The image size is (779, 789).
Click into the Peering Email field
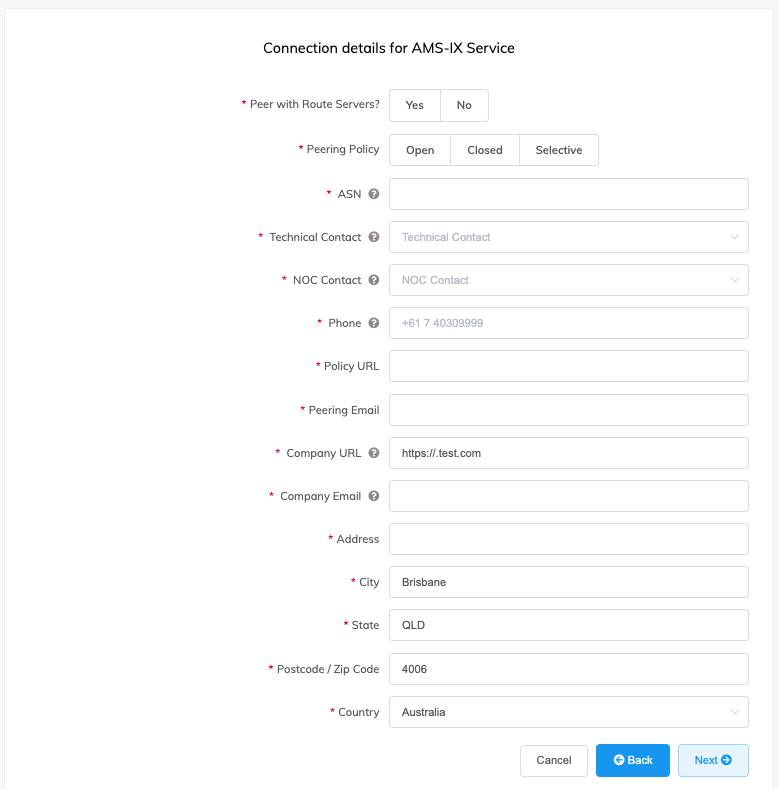tap(568, 410)
